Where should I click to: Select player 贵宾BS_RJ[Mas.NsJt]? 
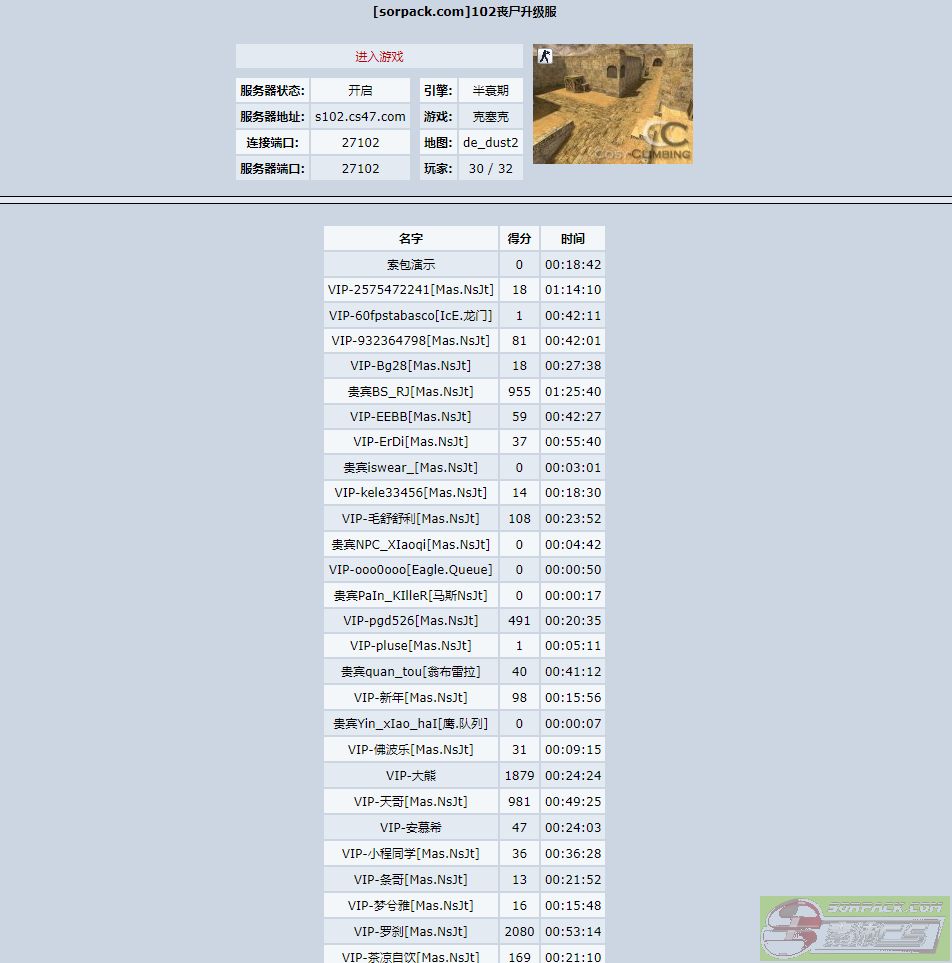tap(411, 391)
